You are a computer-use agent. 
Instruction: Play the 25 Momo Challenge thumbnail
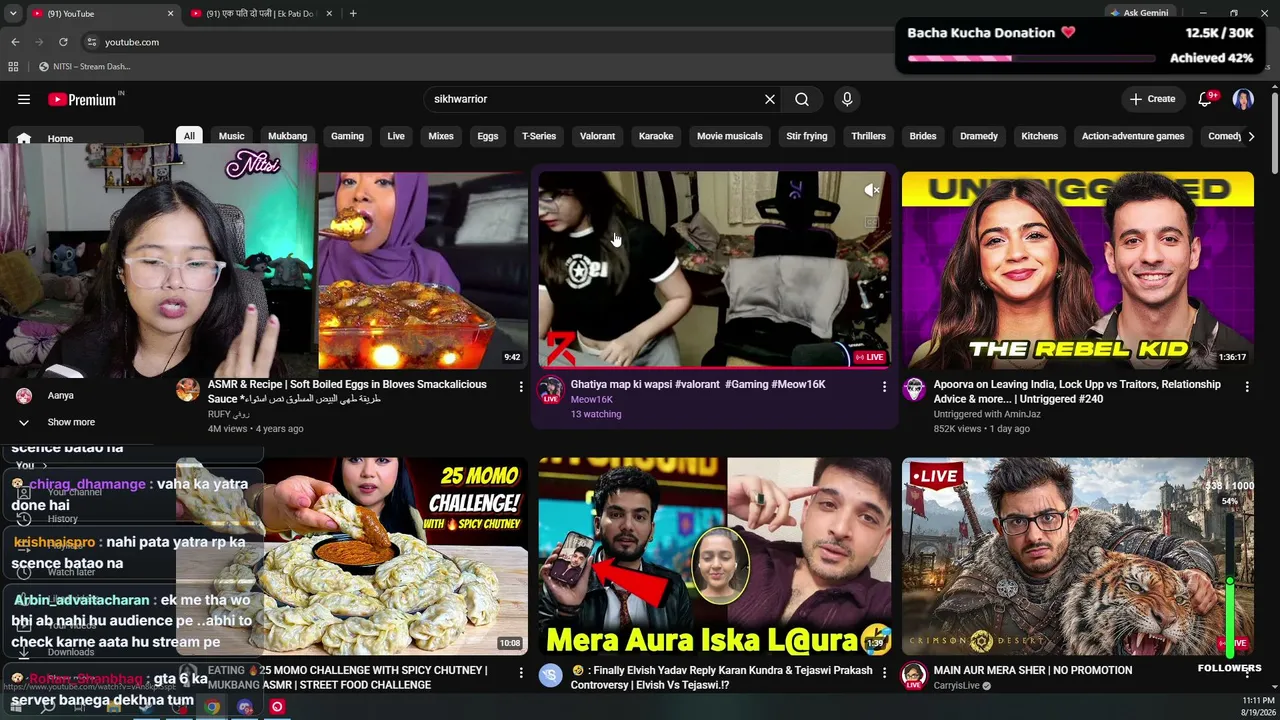point(352,556)
